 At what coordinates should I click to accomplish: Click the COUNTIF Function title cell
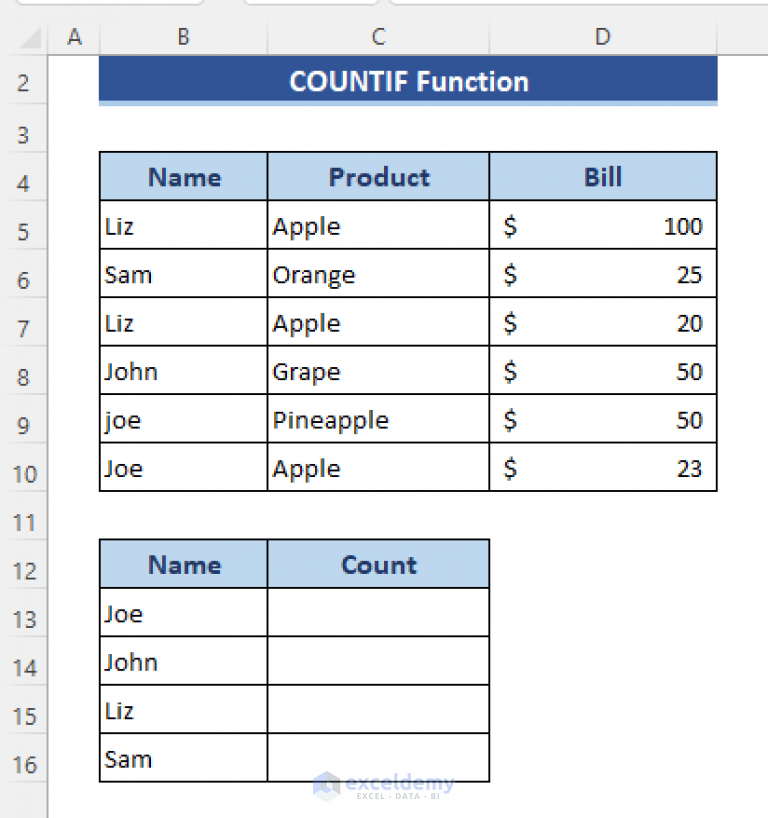click(408, 81)
